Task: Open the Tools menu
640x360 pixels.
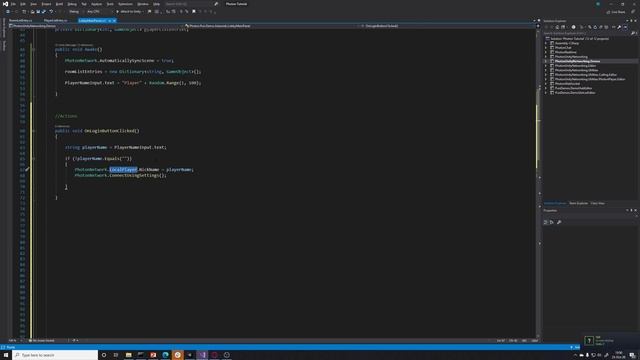Action: click(x=110, y=4)
